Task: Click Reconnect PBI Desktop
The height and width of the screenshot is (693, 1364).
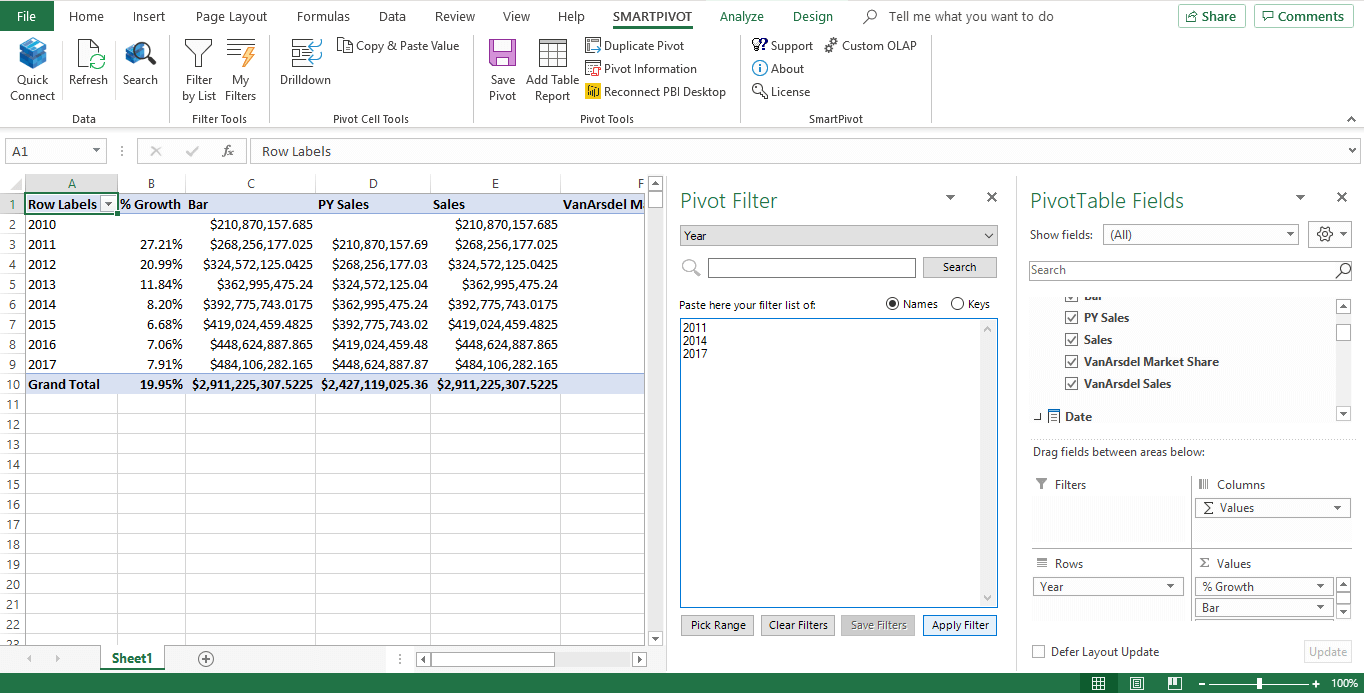Action: coord(656,92)
